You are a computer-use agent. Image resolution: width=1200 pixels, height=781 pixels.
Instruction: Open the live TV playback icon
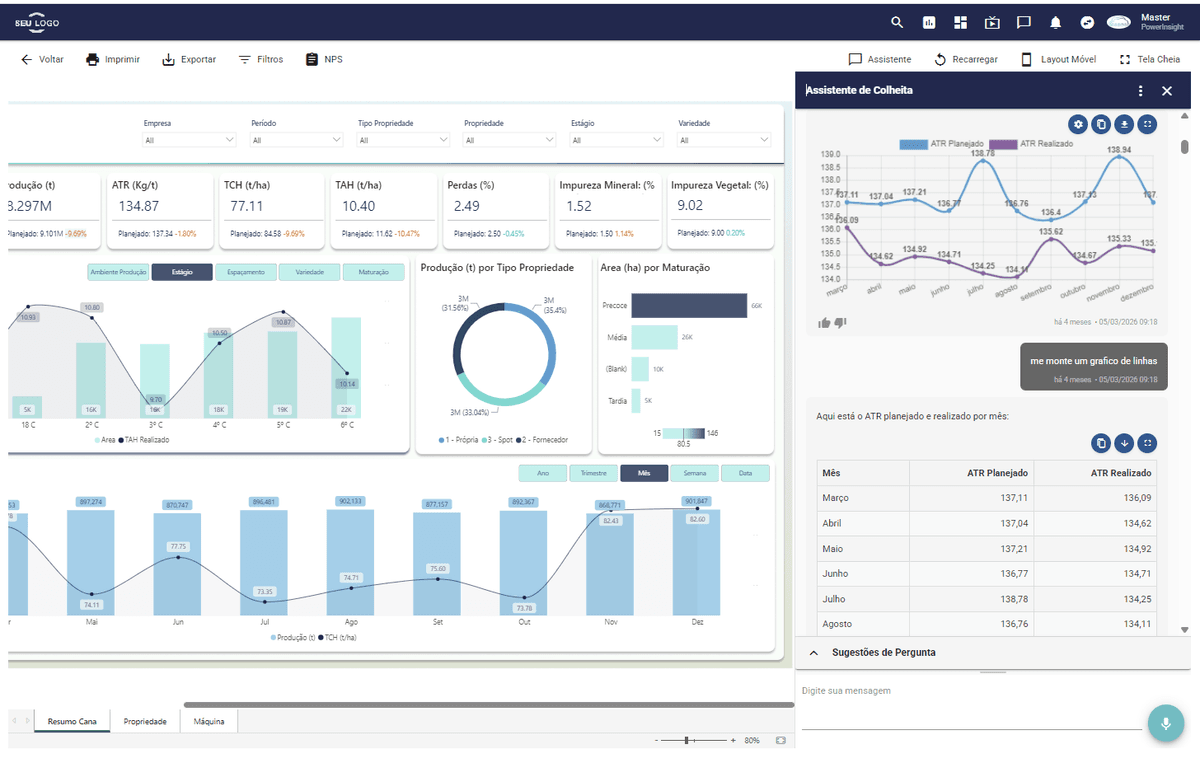pos(992,22)
